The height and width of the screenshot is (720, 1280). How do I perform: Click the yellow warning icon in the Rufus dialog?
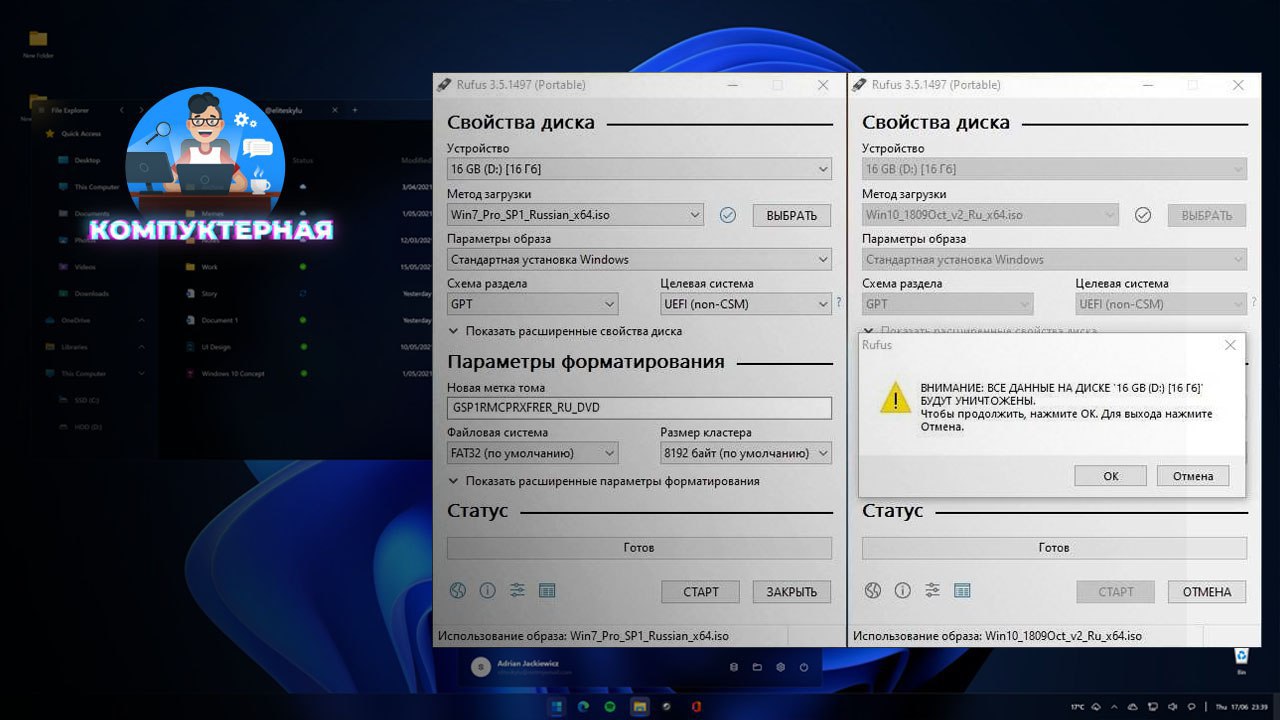coord(895,398)
